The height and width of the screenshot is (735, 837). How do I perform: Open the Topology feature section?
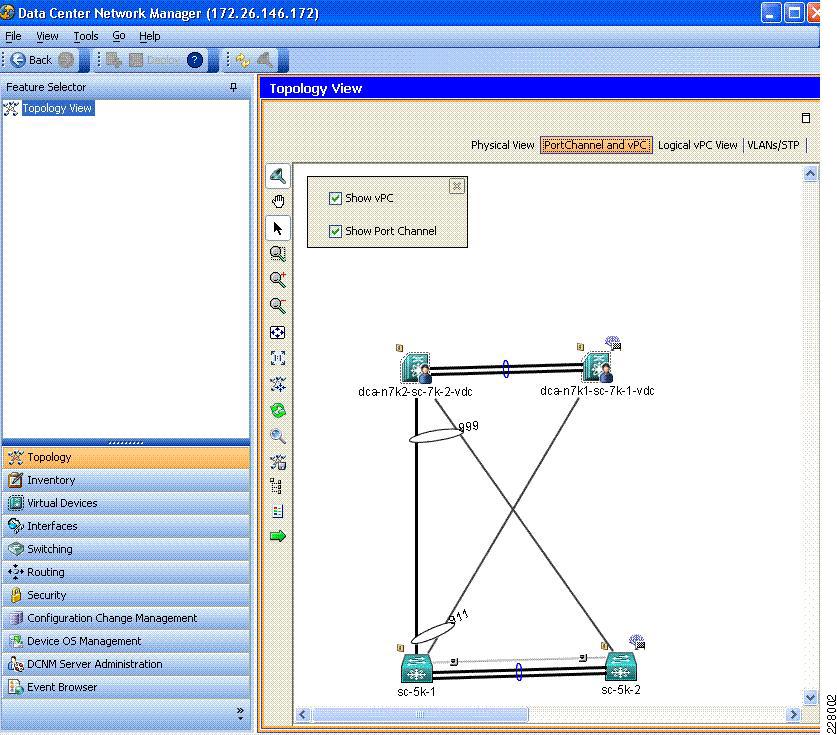pyautogui.click(x=126, y=457)
